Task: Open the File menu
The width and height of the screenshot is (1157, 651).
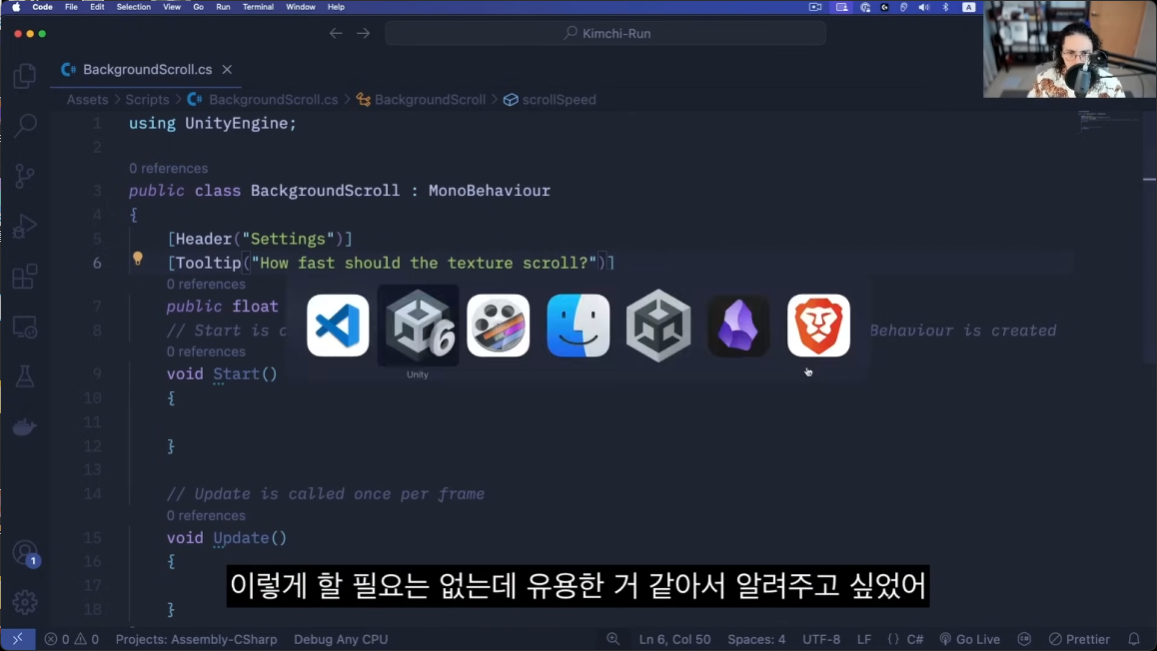Action: coord(71,7)
